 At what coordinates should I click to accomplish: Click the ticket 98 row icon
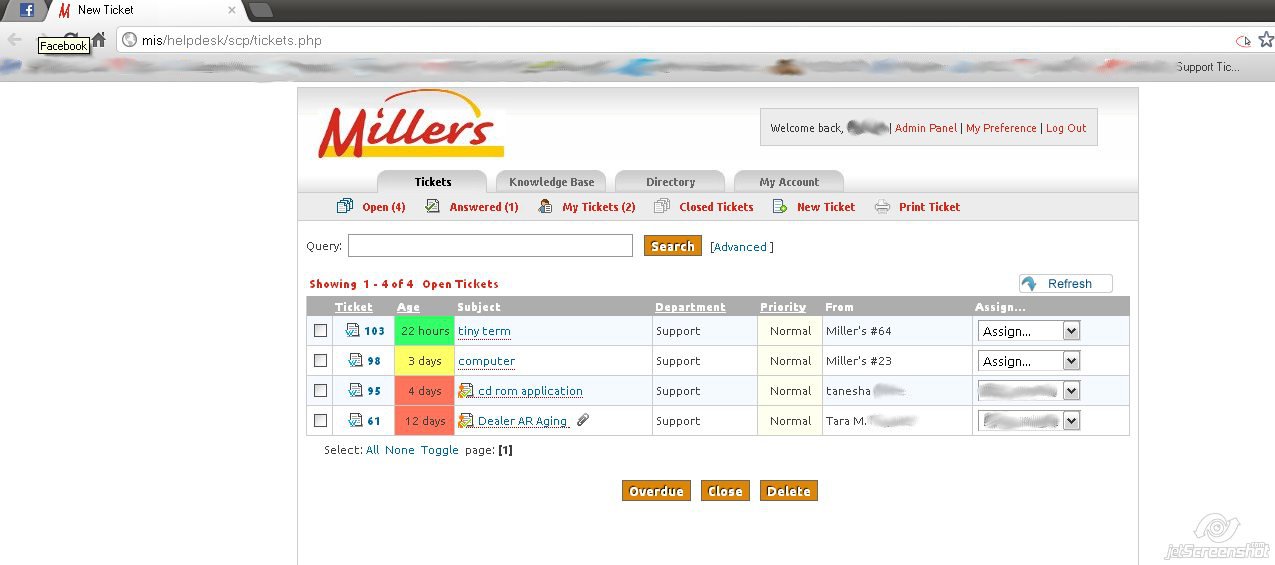pos(355,360)
